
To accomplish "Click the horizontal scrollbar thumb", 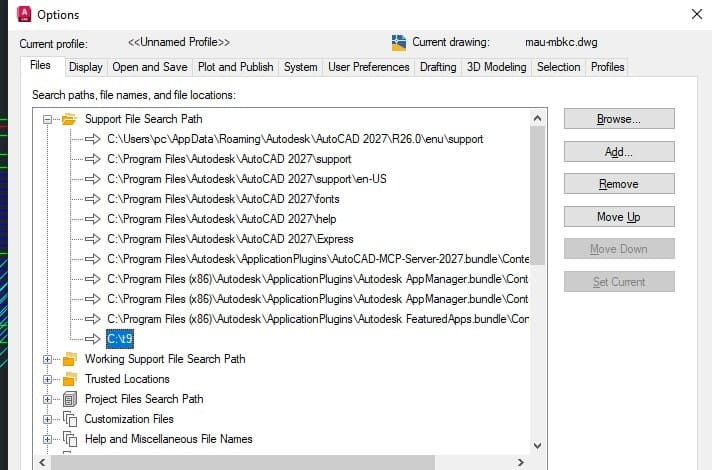I will point(243,463).
